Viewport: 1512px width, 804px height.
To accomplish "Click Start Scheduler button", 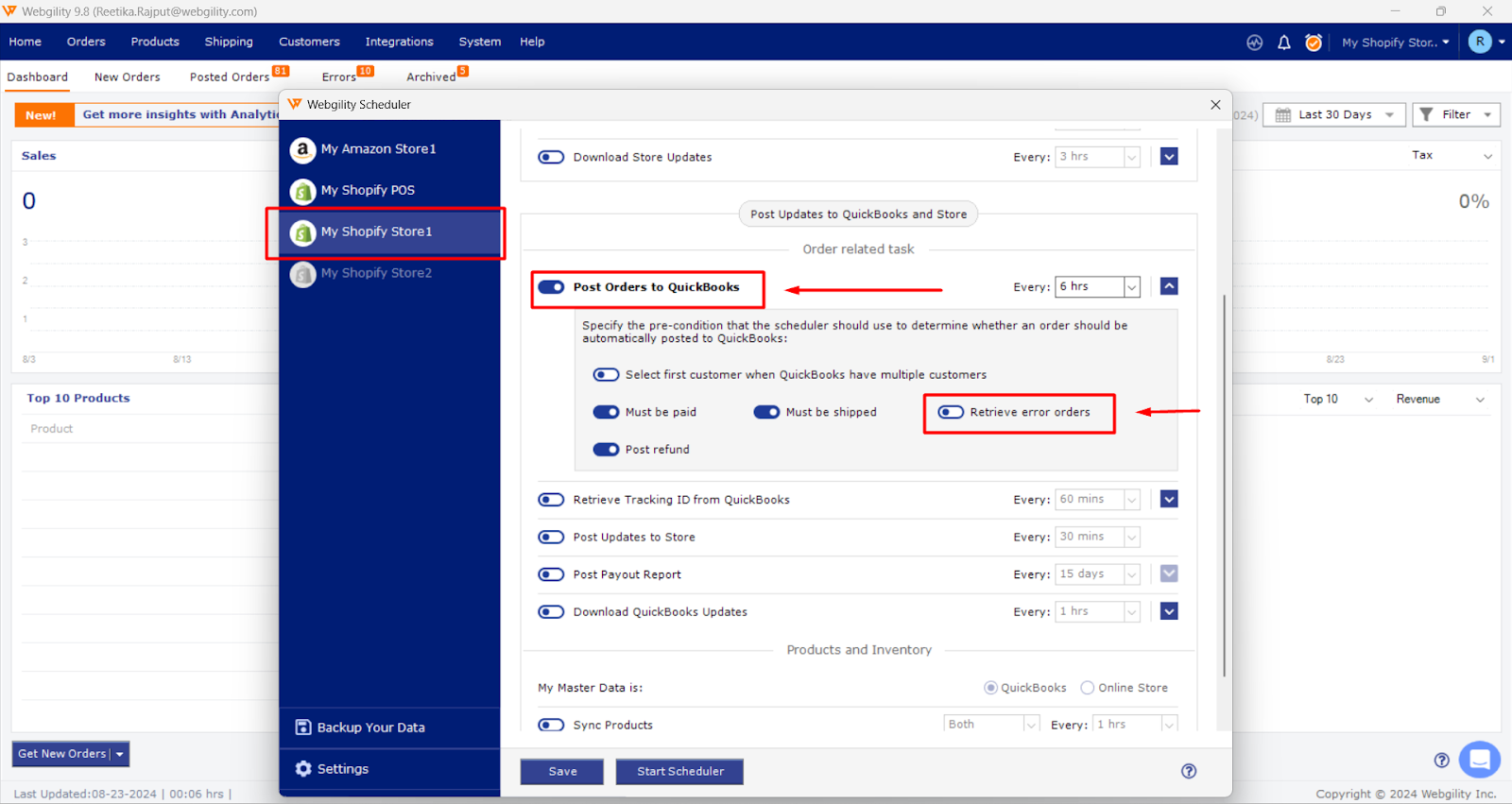I will point(680,772).
